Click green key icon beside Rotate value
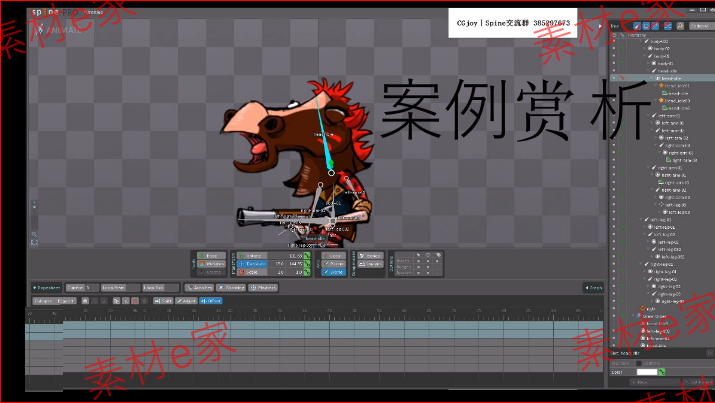The image size is (715, 403). click(307, 255)
